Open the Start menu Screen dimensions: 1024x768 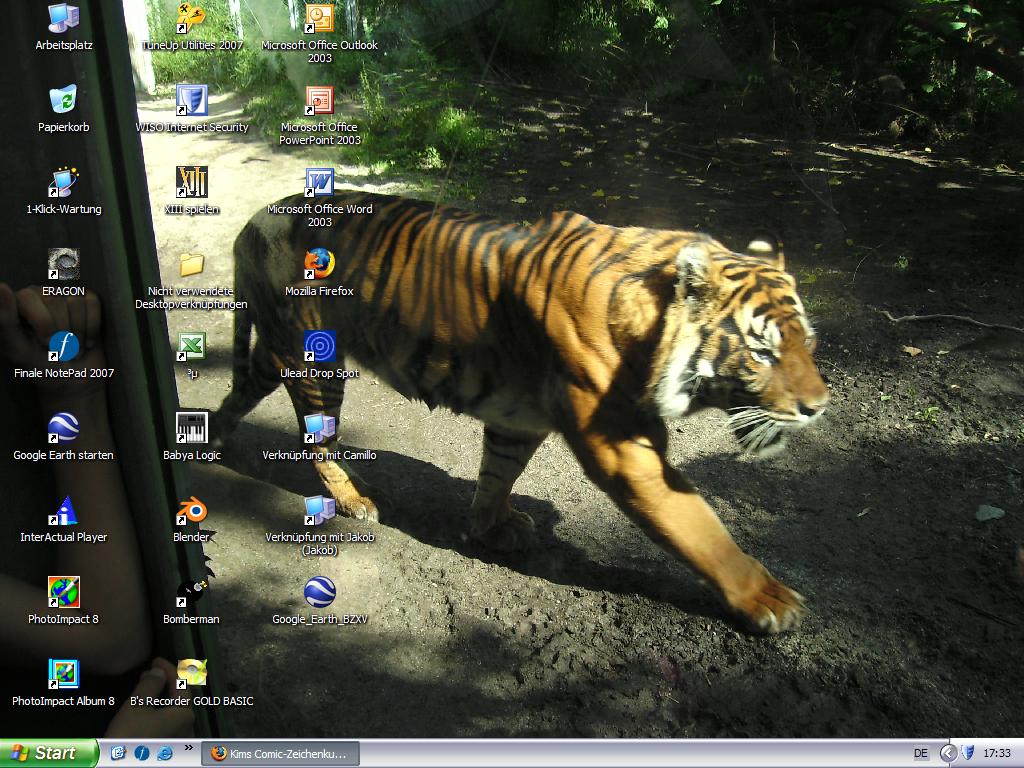click(x=49, y=753)
